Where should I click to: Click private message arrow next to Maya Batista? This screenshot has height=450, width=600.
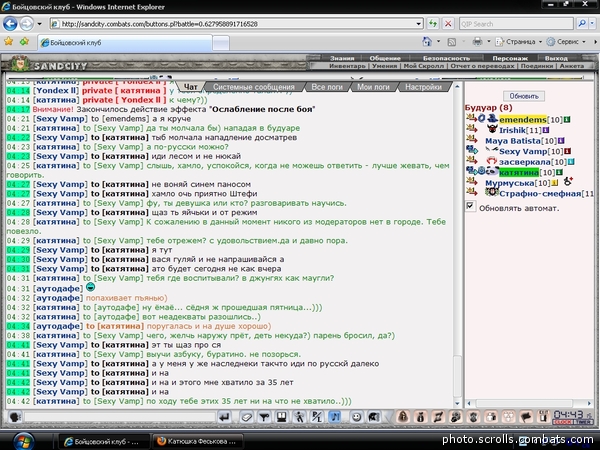coord(471,139)
